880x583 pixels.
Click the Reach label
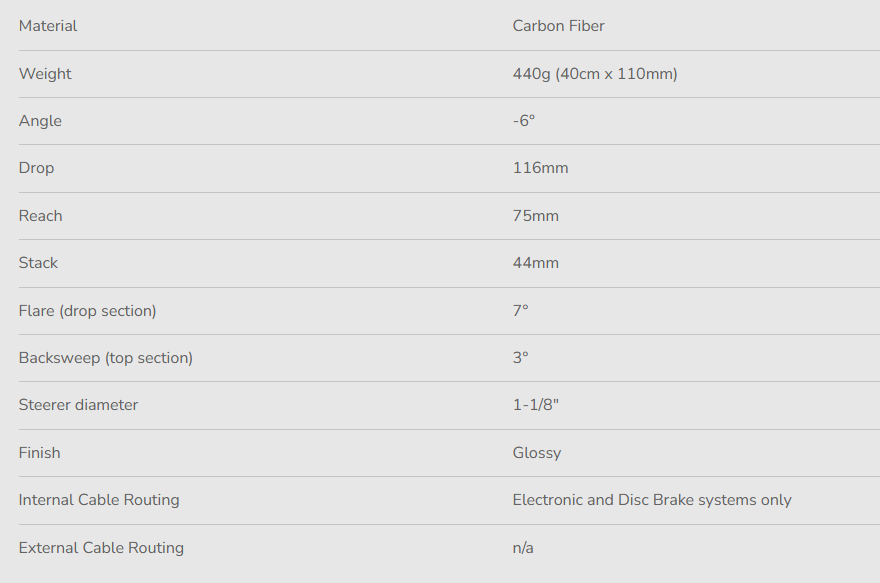(40, 216)
